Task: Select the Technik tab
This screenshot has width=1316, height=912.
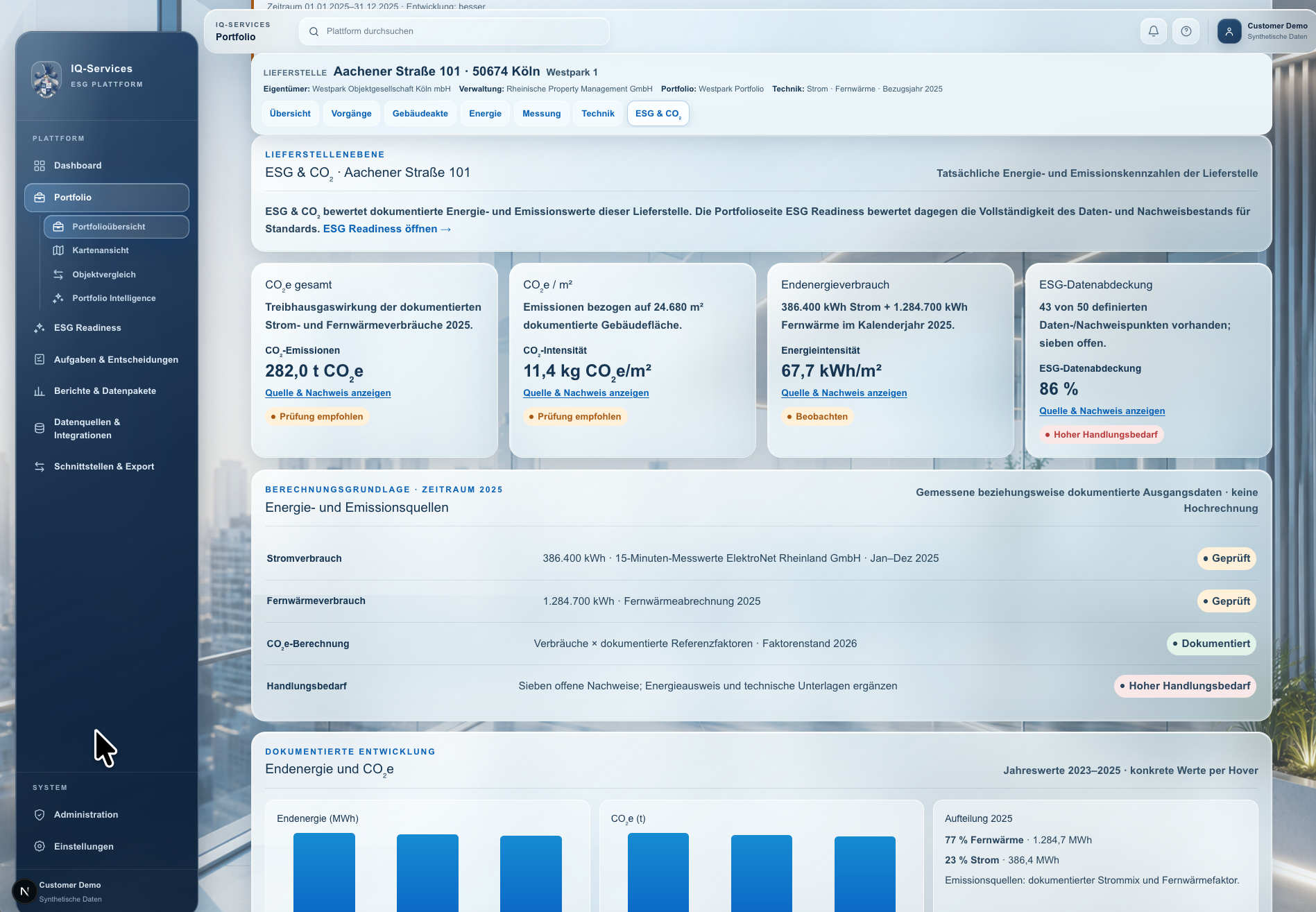Action: point(597,114)
